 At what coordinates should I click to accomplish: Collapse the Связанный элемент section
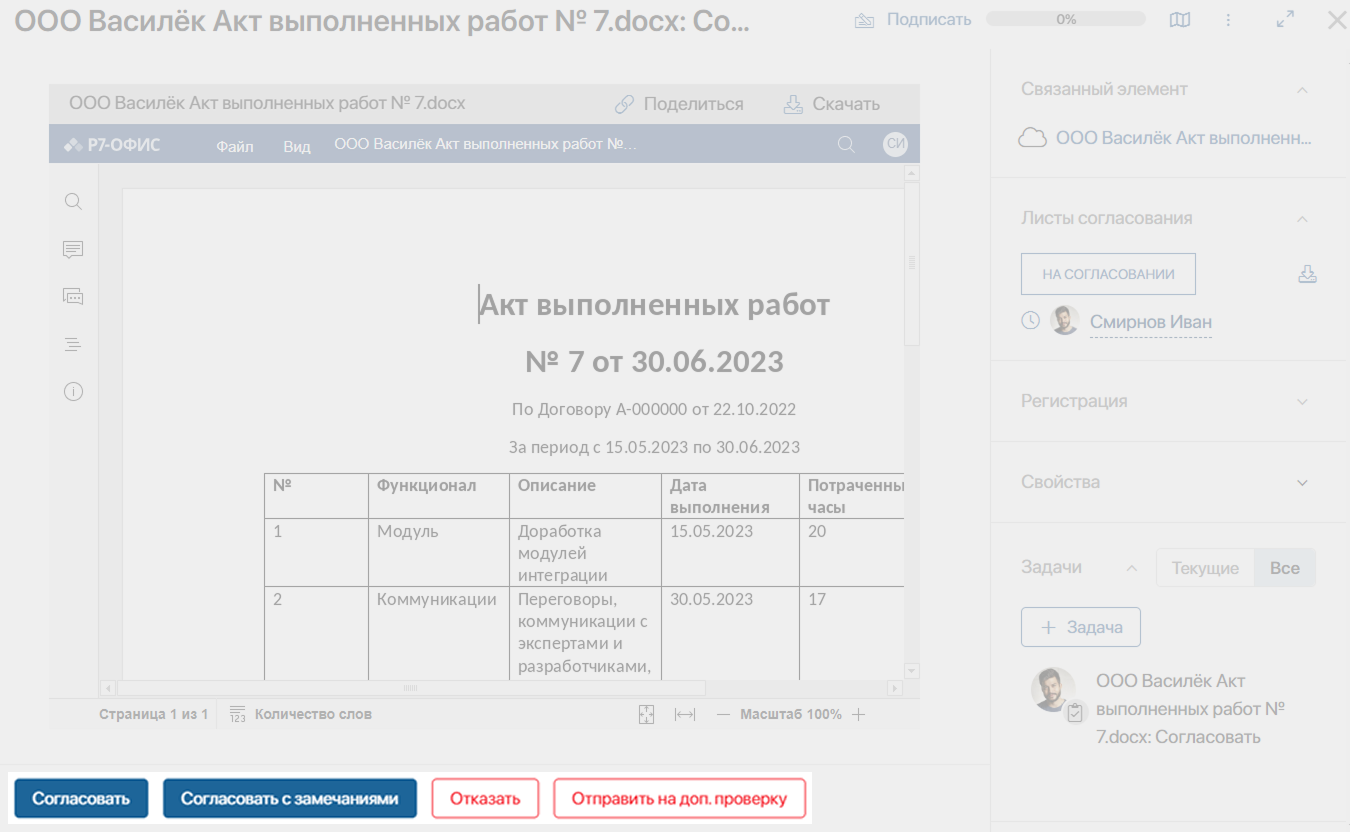click(x=1302, y=90)
